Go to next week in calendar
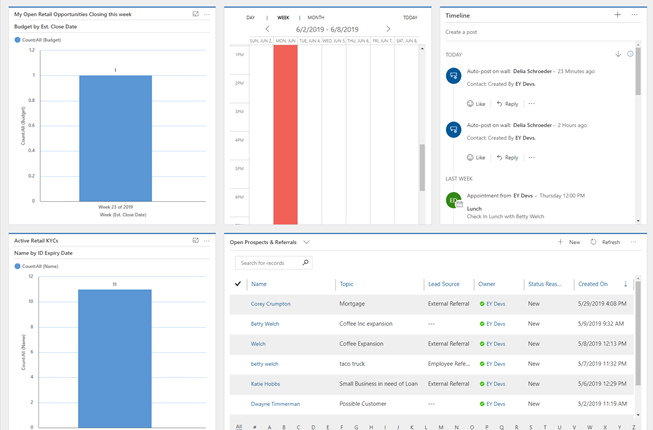 coord(388,29)
